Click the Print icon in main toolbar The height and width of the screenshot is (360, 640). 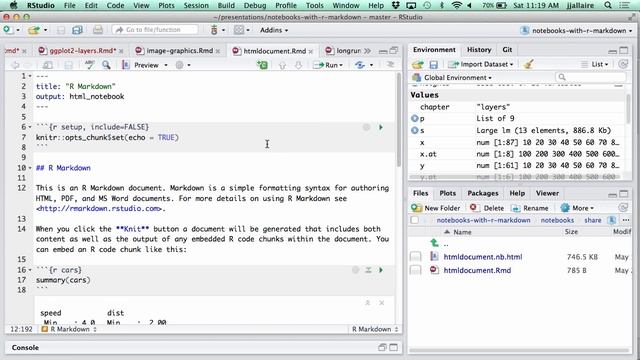[98, 30]
